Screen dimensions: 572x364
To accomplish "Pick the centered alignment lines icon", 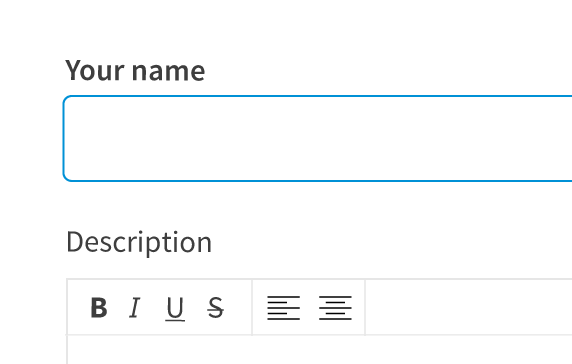I will pos(335,308).
